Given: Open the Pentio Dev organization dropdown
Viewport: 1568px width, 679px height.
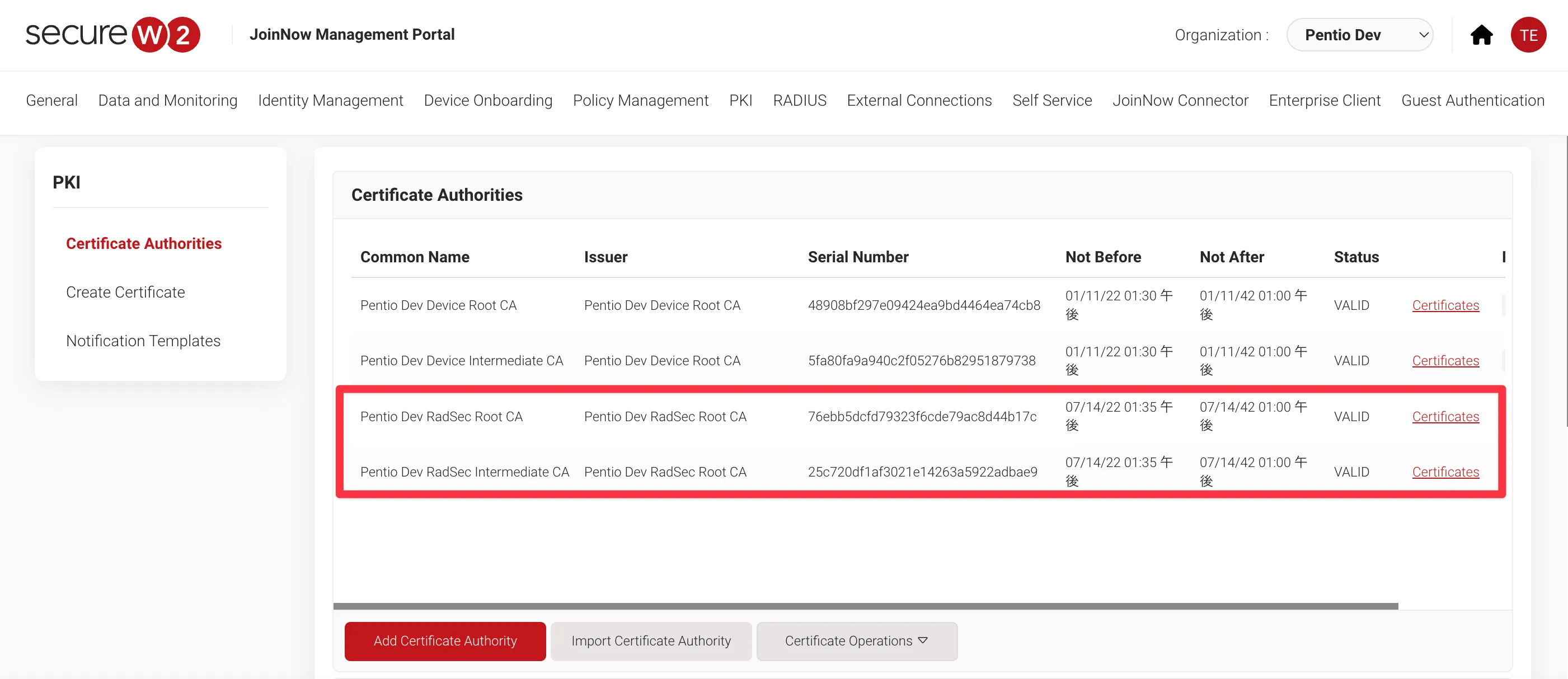Looking at the screenshot, I should pos(1359,35).
